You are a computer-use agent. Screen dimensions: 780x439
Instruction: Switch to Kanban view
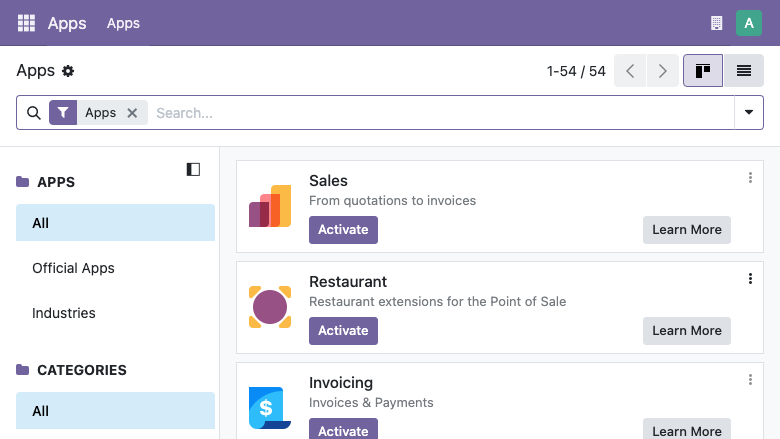(703, 71)
